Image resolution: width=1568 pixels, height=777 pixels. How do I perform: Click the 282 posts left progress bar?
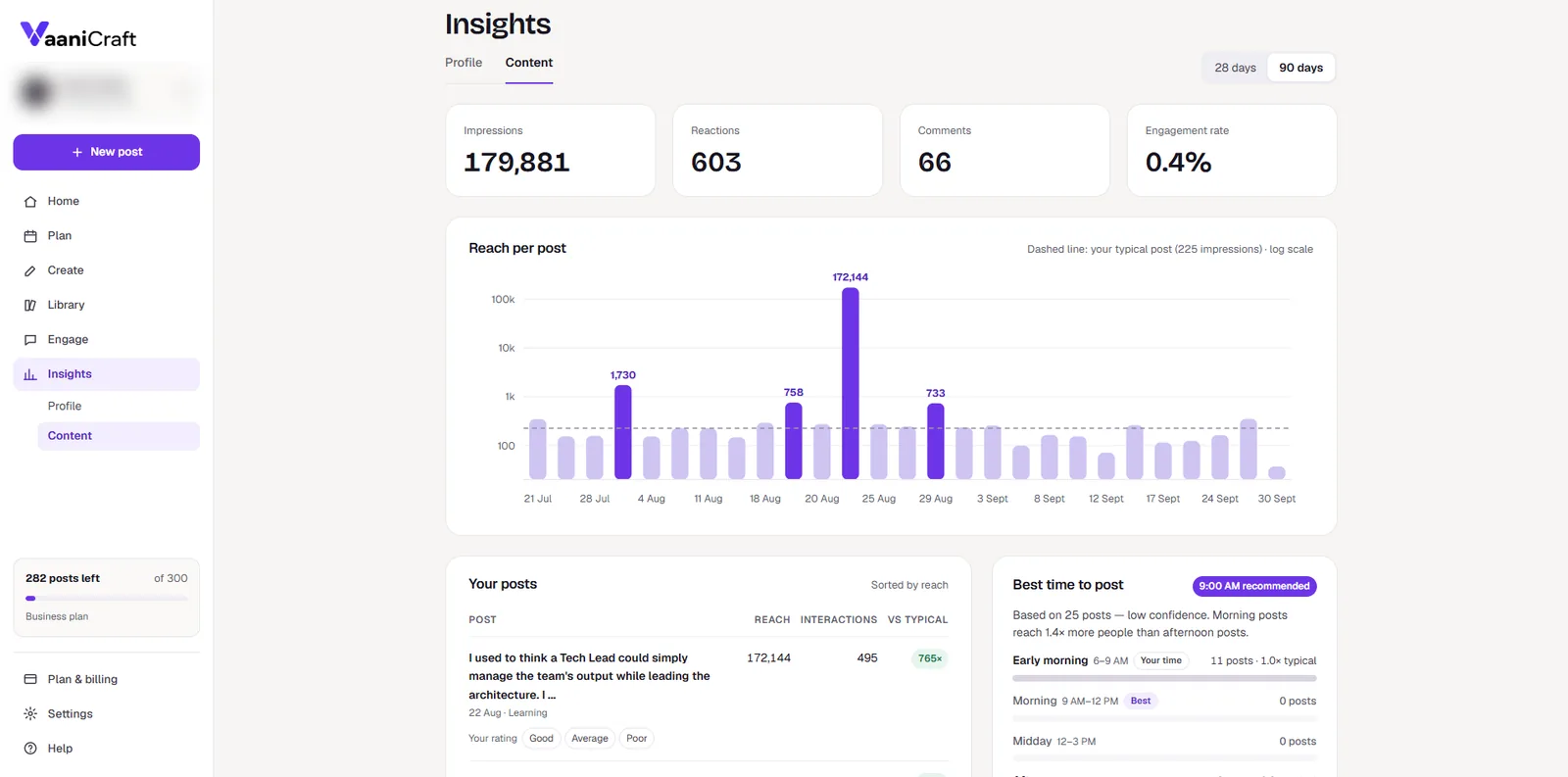point(107,598)
